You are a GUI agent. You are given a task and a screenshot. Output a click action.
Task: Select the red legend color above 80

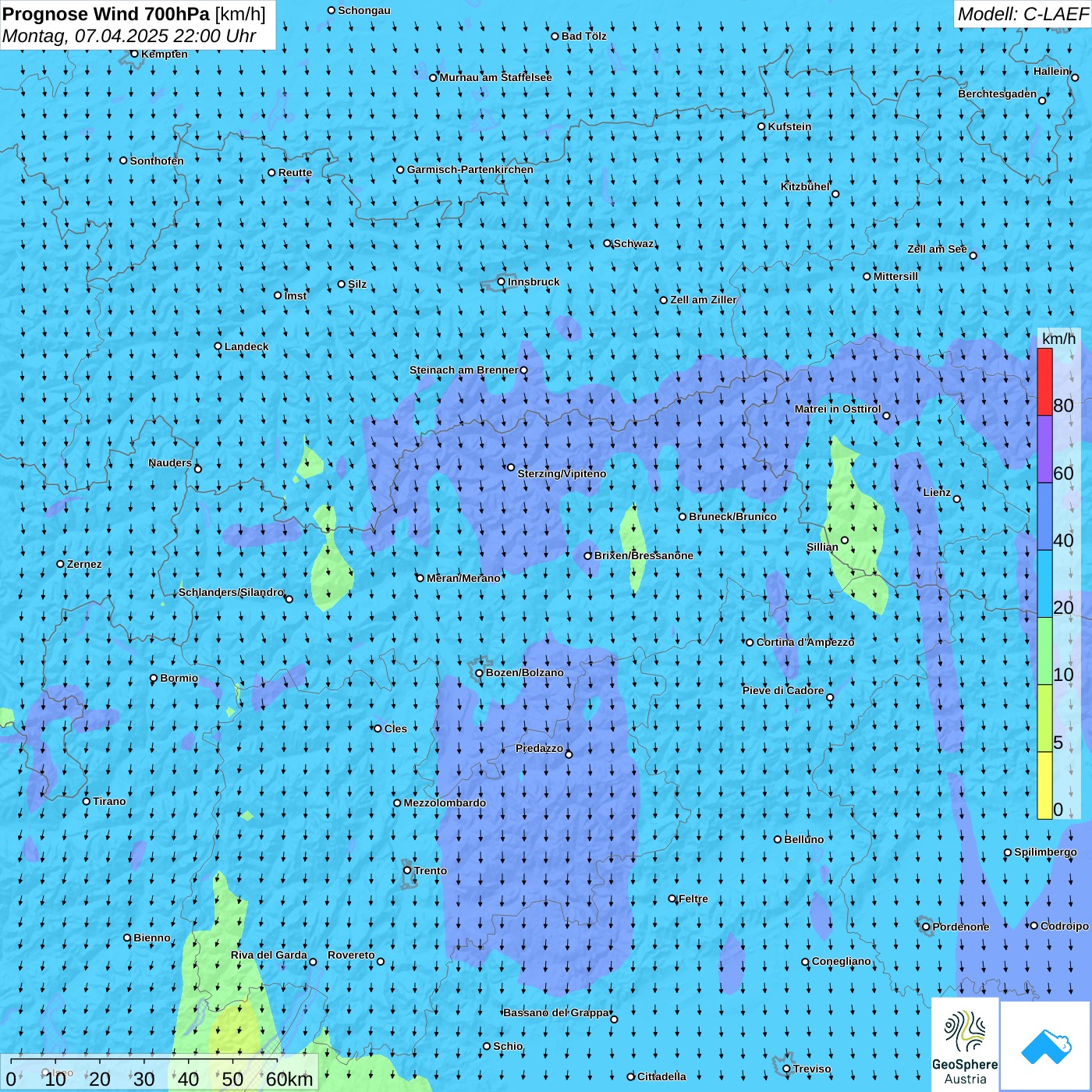(1044, 381)
